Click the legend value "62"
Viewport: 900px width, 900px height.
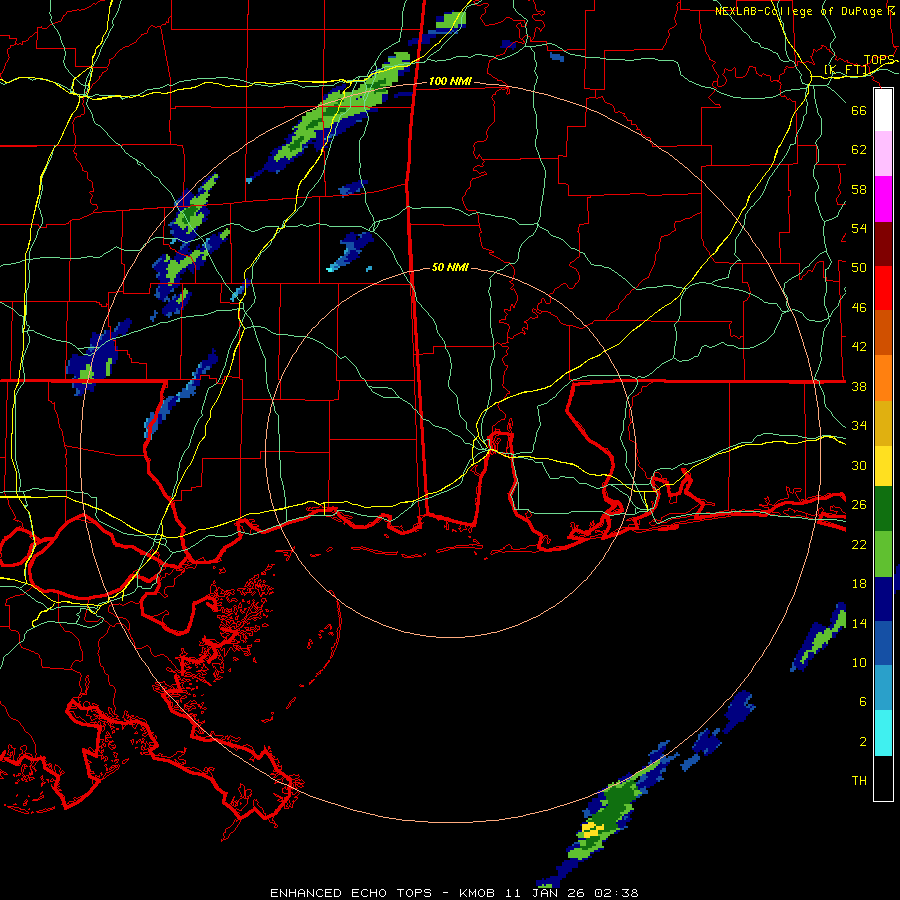(859, 150)
